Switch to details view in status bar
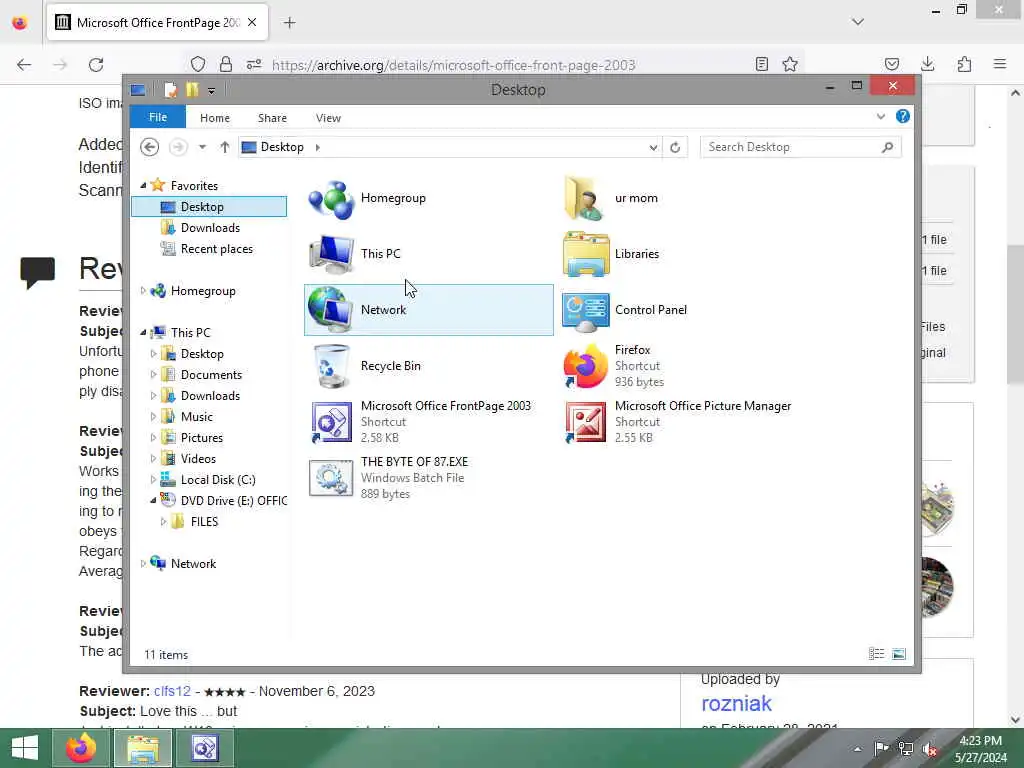The height and width of the screenshot is (768, 1024). click(876, 654)
